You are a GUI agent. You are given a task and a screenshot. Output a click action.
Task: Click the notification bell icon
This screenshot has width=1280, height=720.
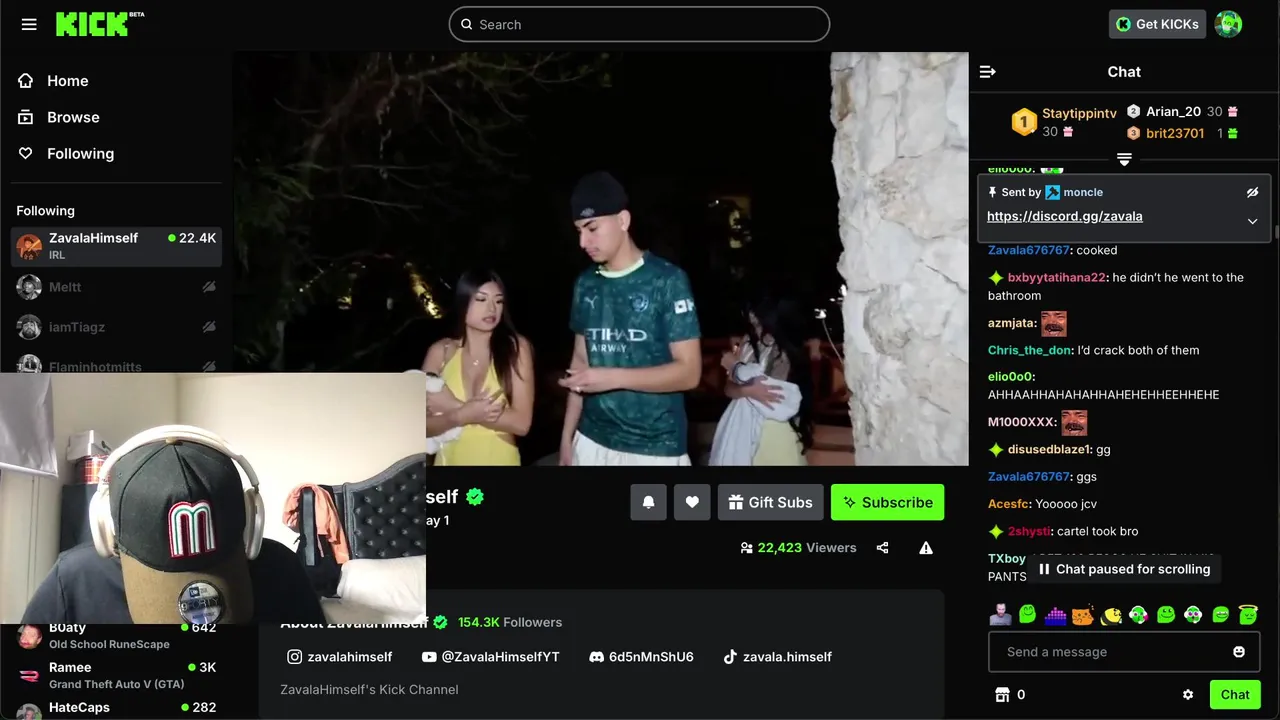click(648, 502)
